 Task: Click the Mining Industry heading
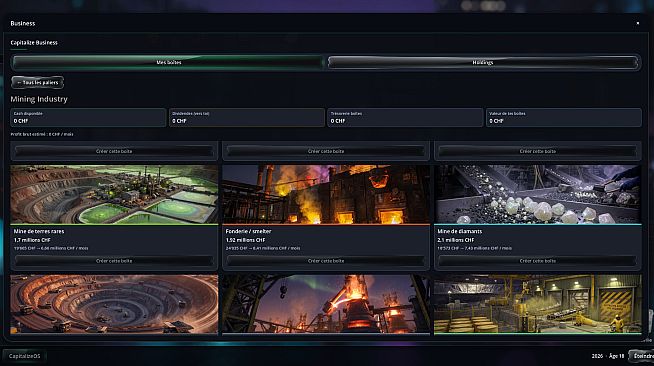point(39,99)
